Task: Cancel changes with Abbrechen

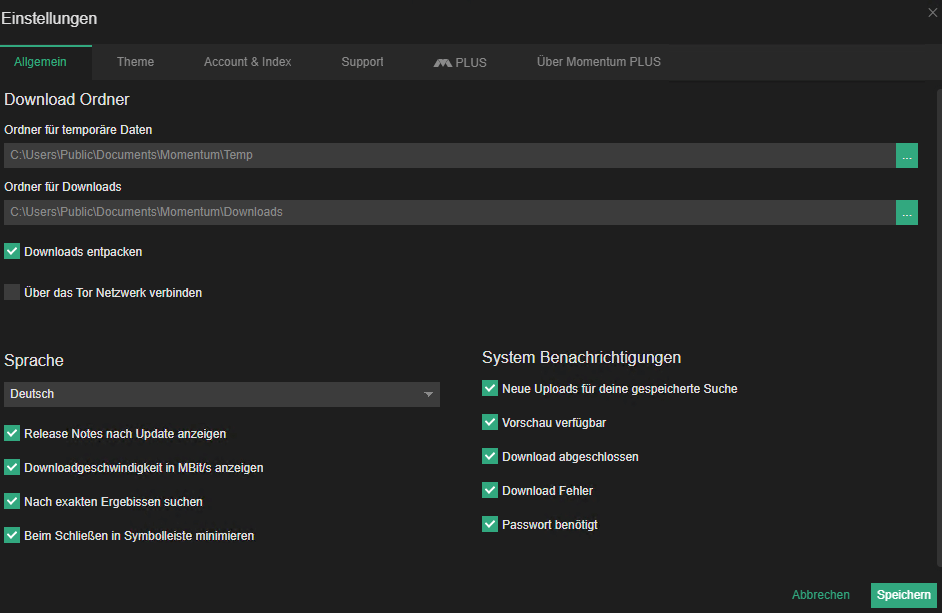Action: point(820,594)
